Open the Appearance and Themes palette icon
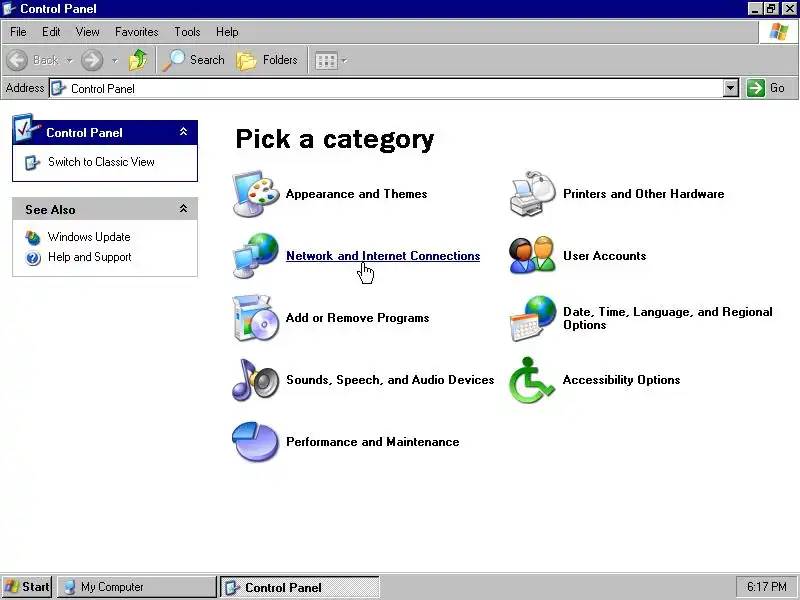Viewport: 800px width, 600px height. (x=256, y=194)
